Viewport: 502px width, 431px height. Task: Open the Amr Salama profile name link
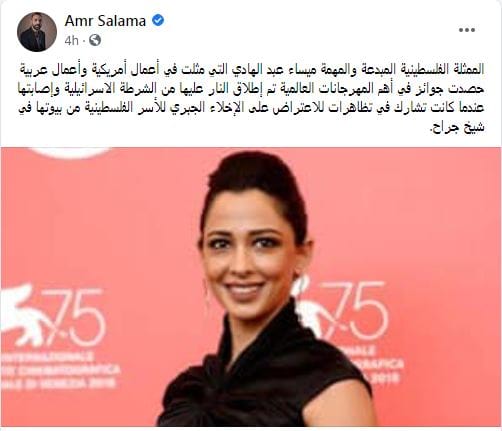tap(105, 21)
